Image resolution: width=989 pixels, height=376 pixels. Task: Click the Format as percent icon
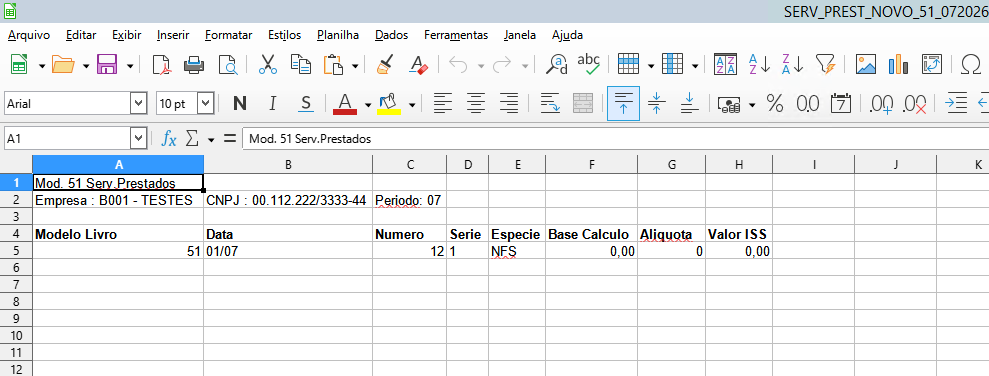(775, 103)
